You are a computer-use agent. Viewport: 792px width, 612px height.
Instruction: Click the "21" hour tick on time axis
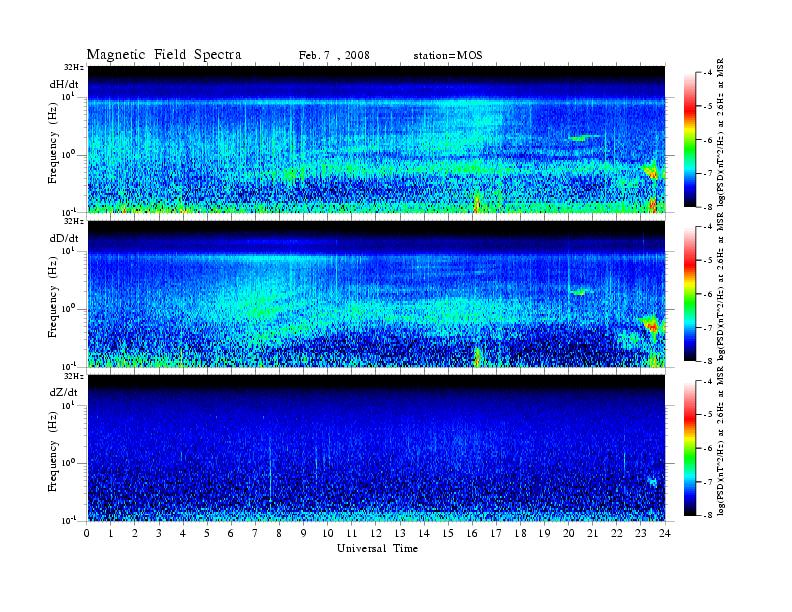click(x=592, y=533)
